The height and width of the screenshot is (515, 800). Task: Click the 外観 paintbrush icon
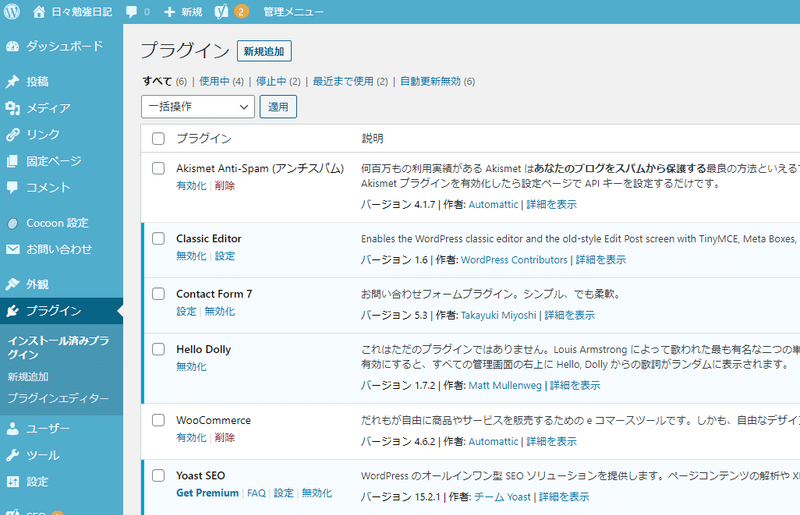(13, 284)
